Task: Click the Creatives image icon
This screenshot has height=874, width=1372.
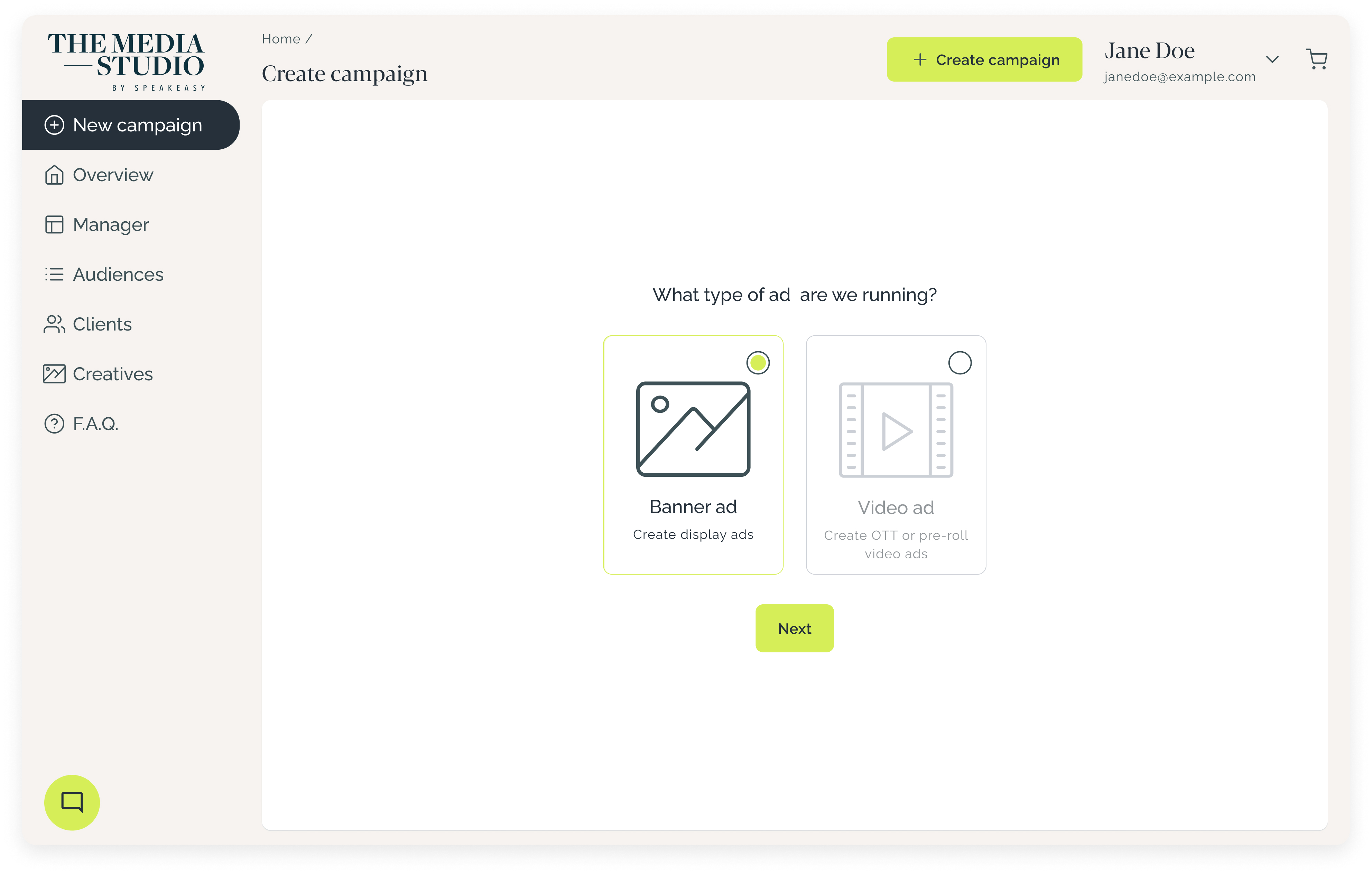Action: pos(54,374)
